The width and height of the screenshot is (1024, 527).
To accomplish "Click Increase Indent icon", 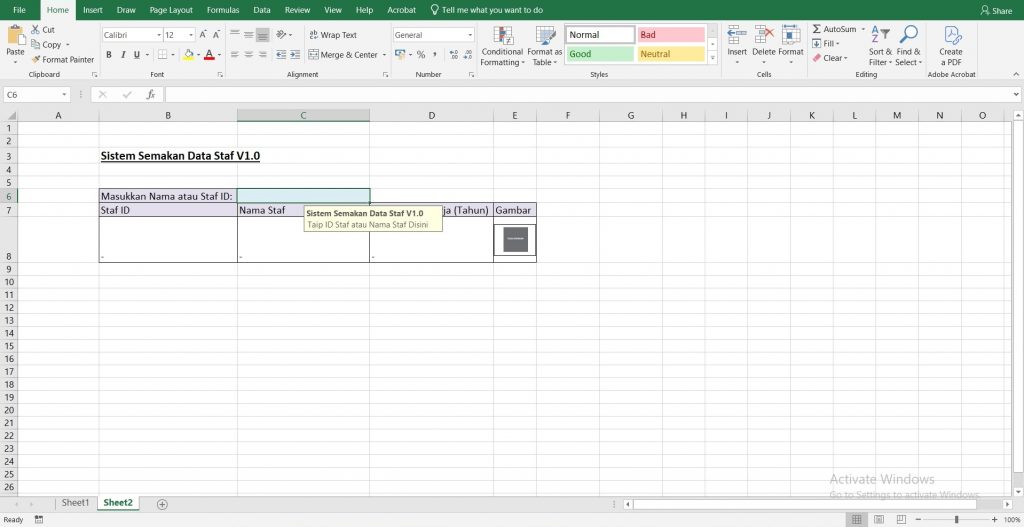I will (x=295, y=55).
